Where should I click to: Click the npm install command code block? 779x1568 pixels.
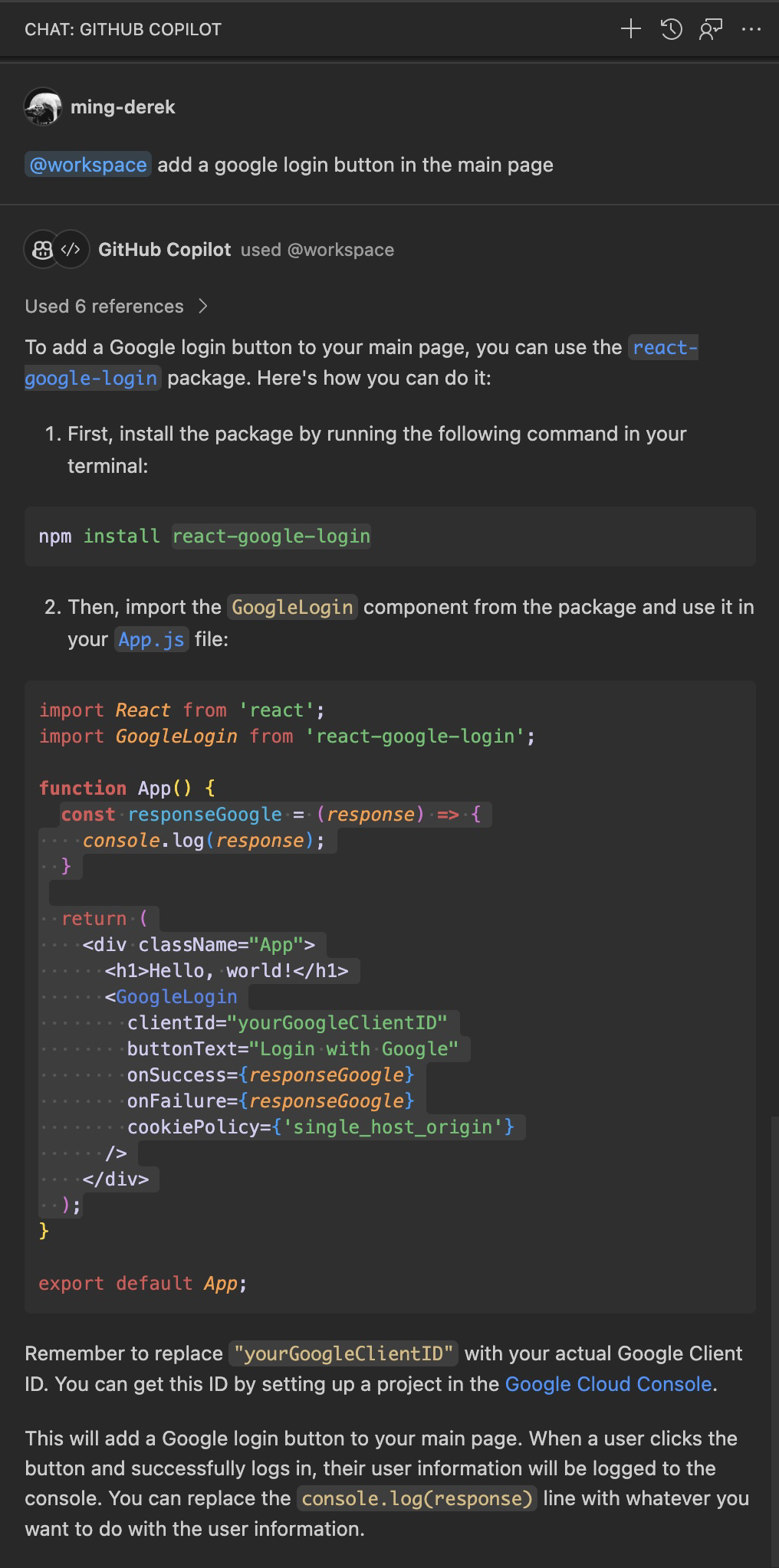pyautogui.click(x=389, y=536)
